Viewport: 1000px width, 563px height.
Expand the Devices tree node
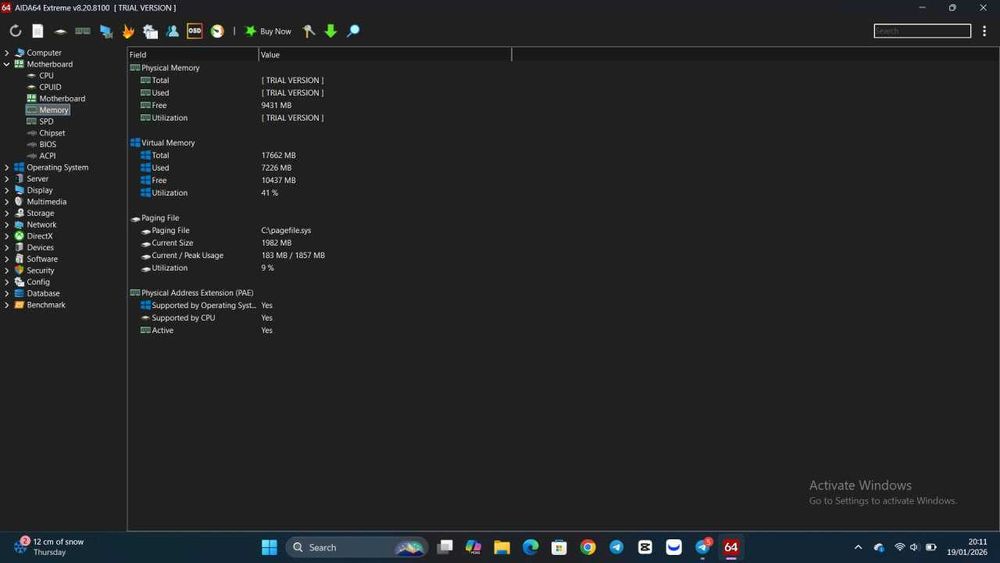(7, 248)
